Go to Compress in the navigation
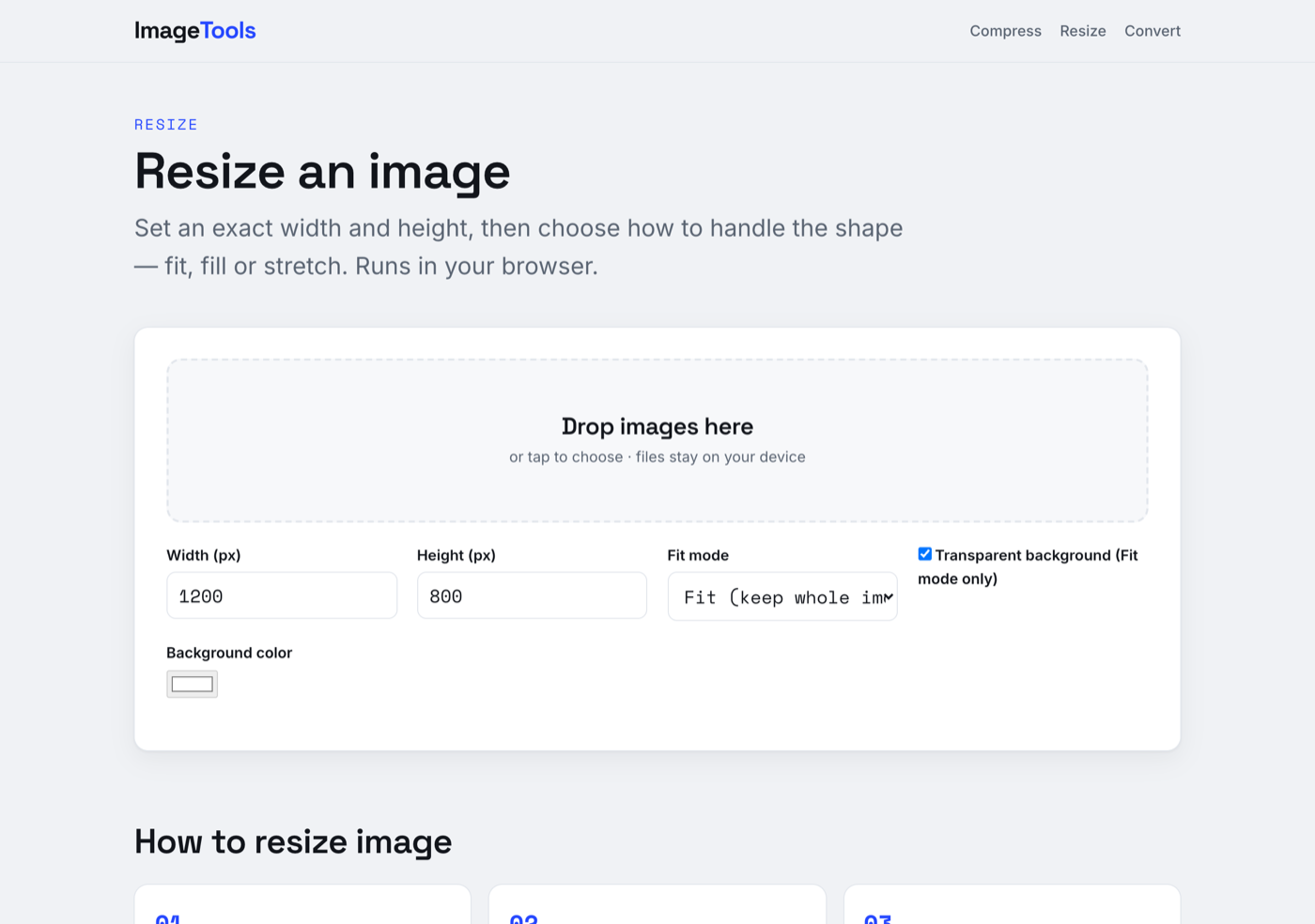The height and width of the screenshot is (924, 1315). pyautogui.click(x=1005, y=31)
